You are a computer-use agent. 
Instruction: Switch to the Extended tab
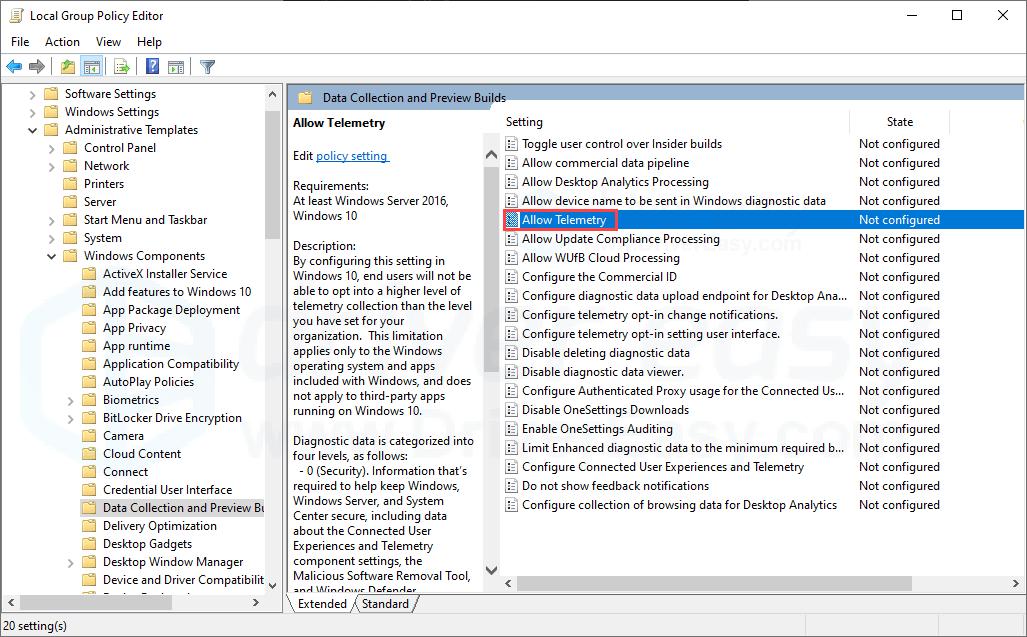coord(322,604)
